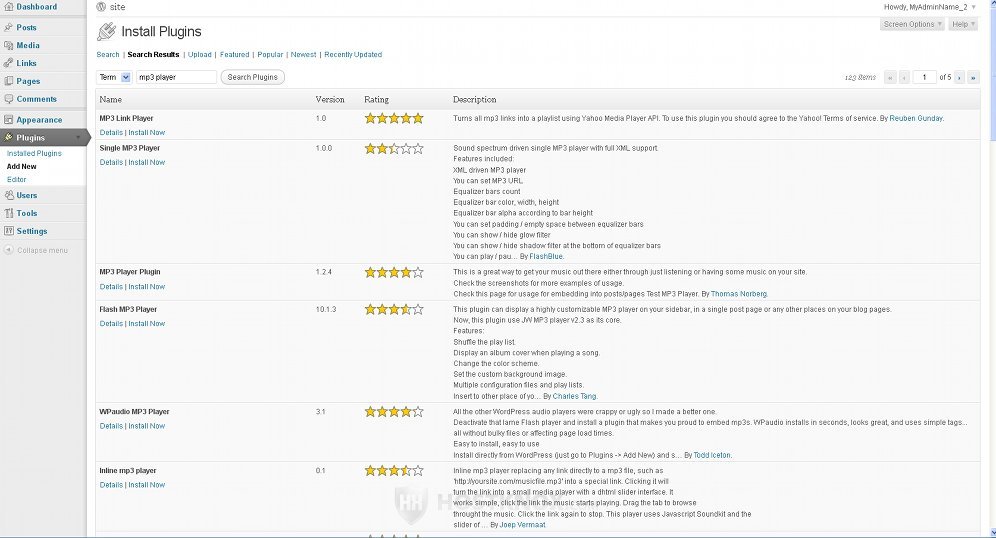The width and height of the screenshot is (996, 538).
Task: Open the Posts menu
Action: point(26,27)
